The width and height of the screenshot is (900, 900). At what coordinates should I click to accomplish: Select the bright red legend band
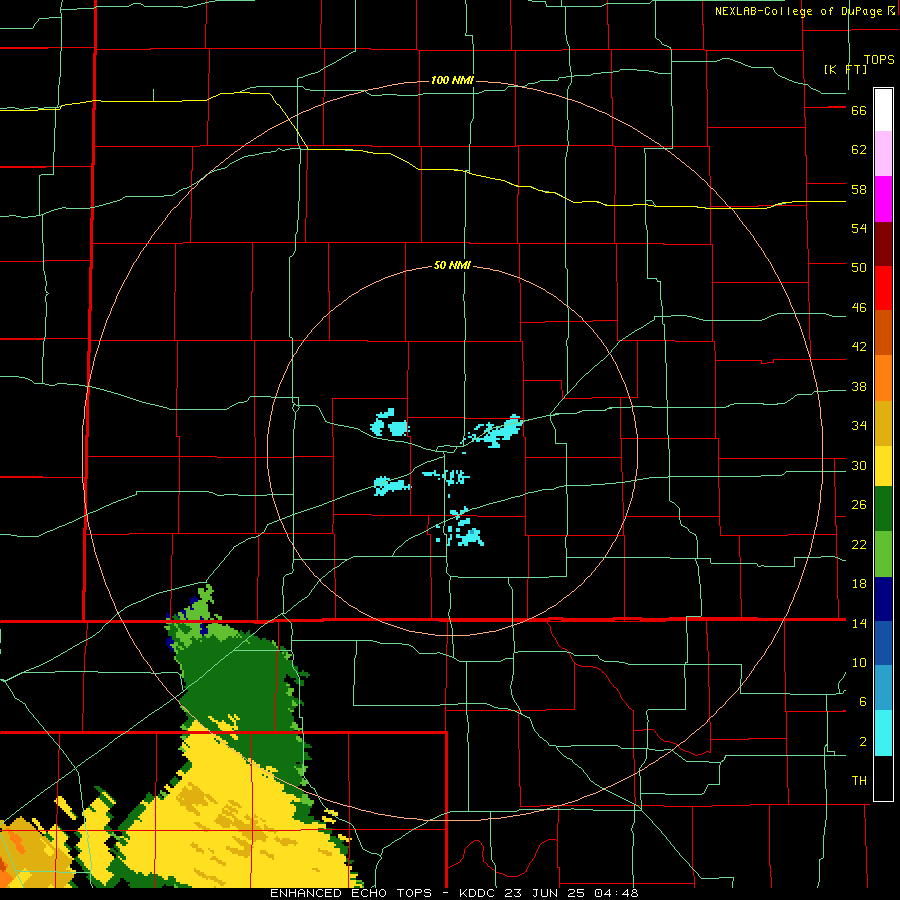point(883,288)
